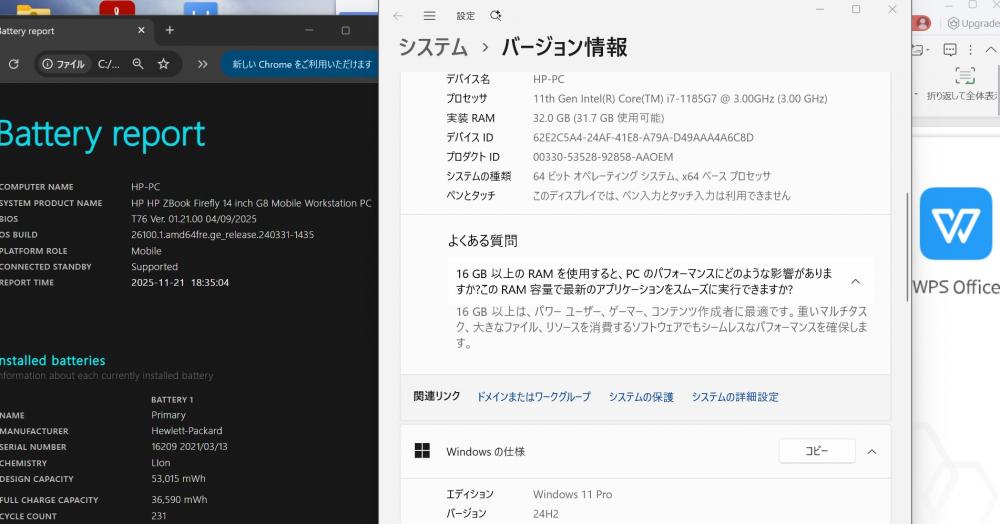The height and width of the screenshot is (524, 1000).
Task: Collapse the Windows の仕様 section
Action: (872, 451)
